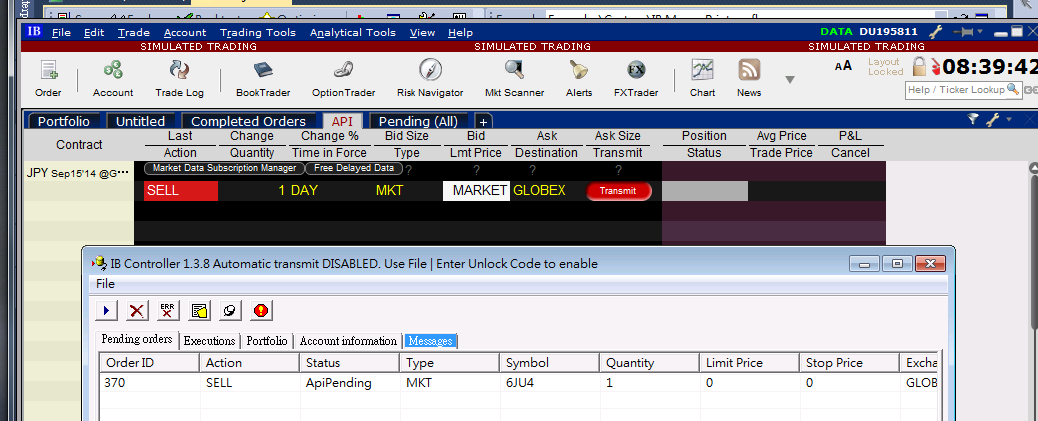
Task: Click the funnel filter icon on tab bar
Action: (x=972, y=119)
